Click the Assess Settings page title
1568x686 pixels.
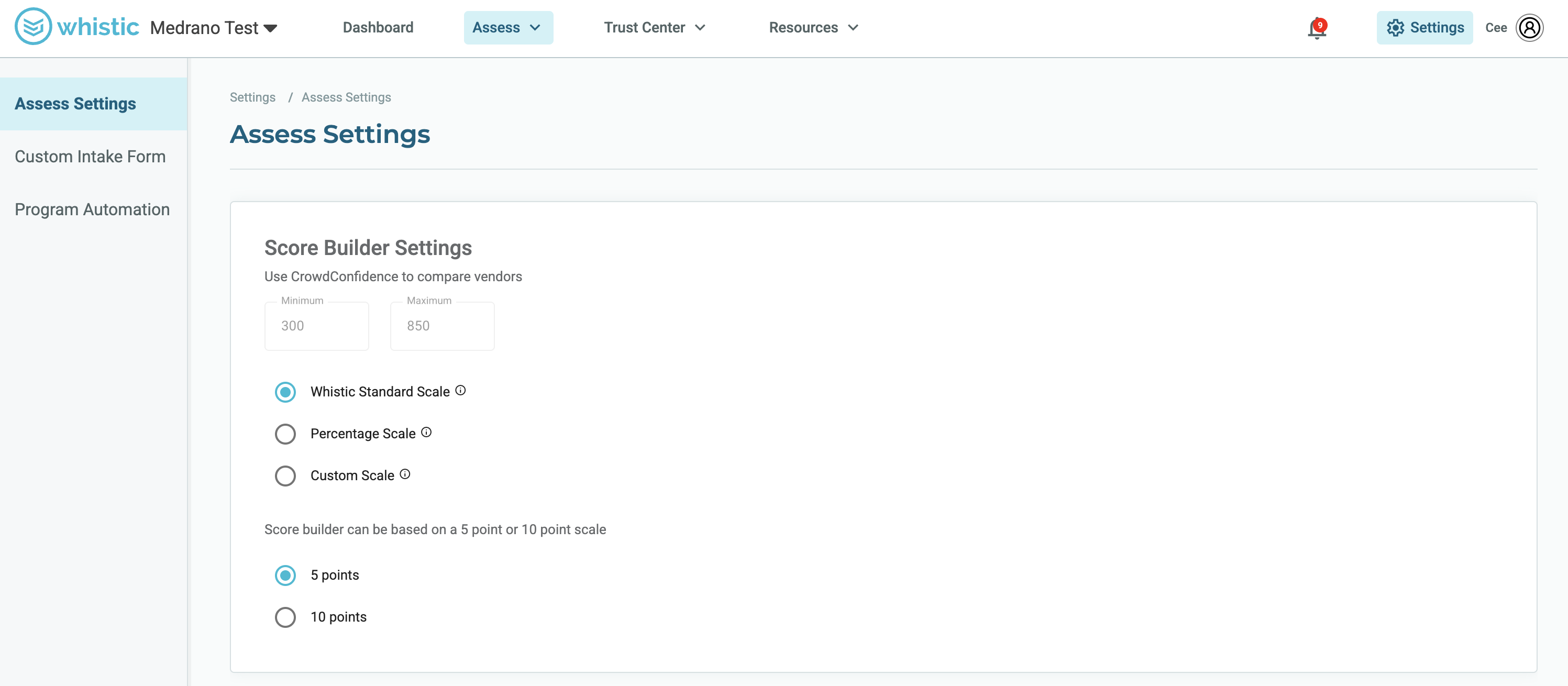click(x=330, y=134)
